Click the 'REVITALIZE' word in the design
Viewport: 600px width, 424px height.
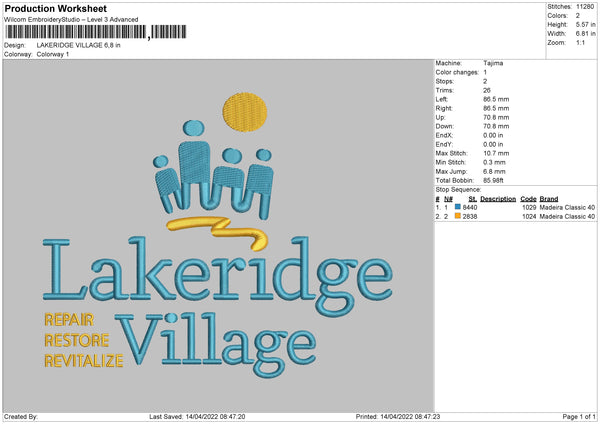pyautogui.click(x=84, y=361)
